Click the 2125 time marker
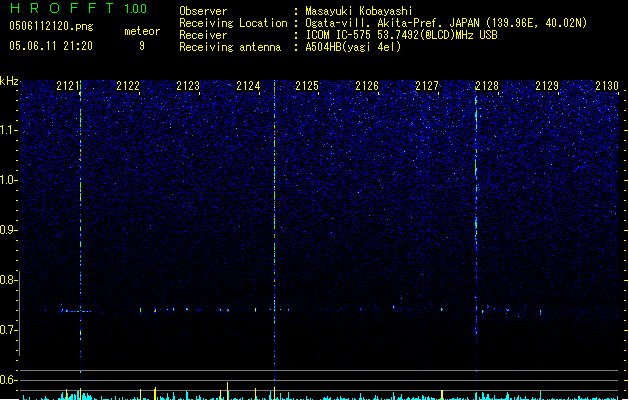Screen dimensions: 629x400 (x=307, y=86)
